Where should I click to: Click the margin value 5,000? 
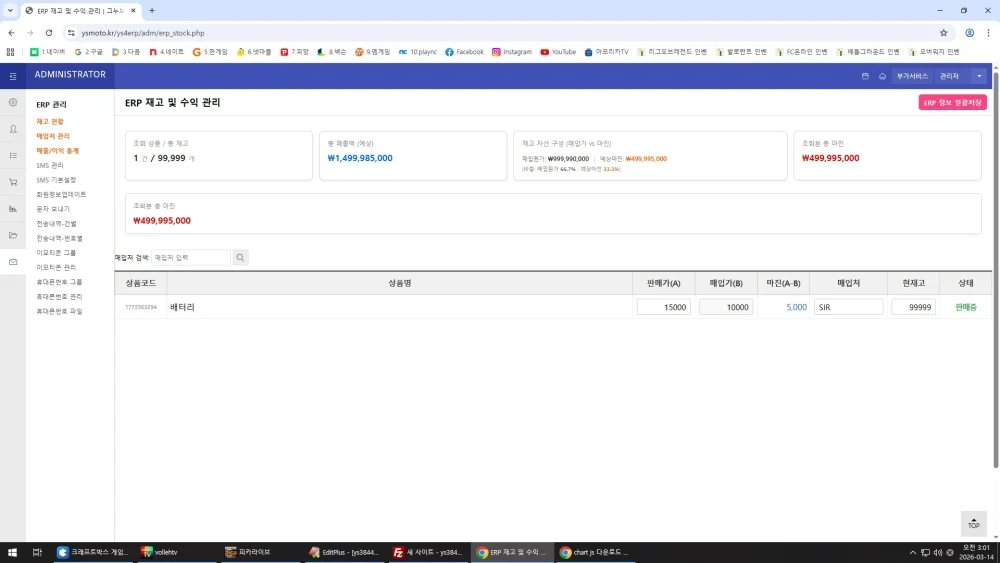pyautogui.click(x=797, y=307)
